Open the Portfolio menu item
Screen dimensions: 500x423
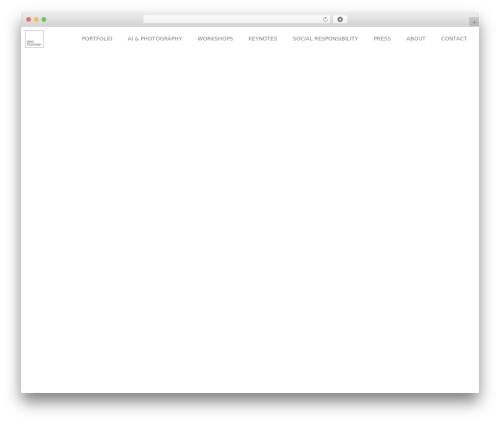click(x=97, y=39)
